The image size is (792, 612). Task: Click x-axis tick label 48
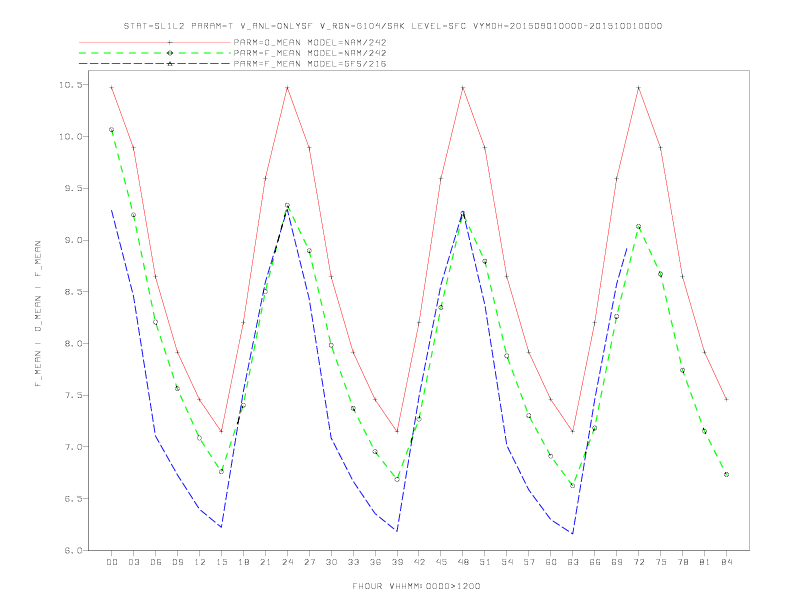[463, 562]
